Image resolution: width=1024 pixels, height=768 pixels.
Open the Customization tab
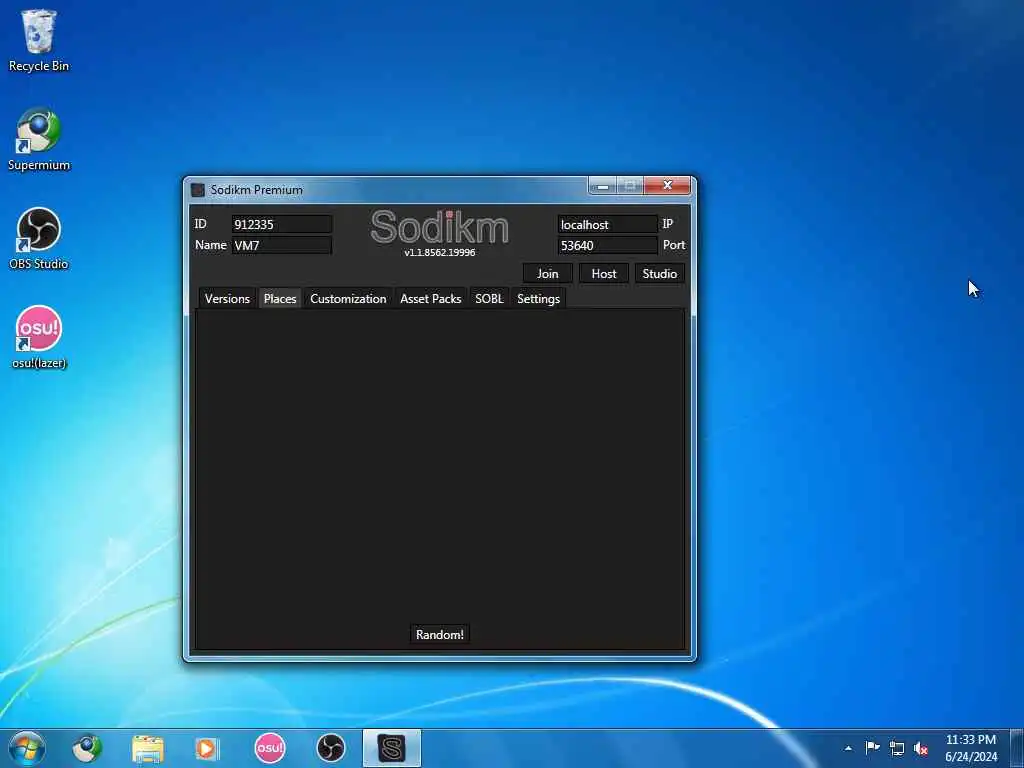point(348,298)
